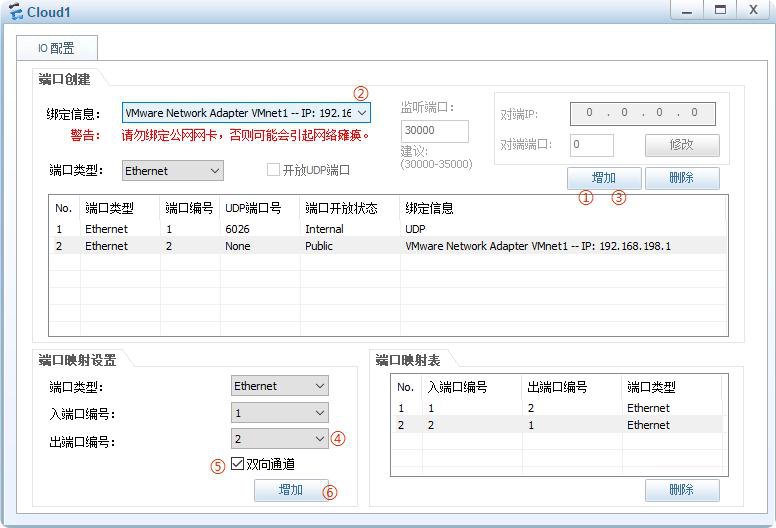Viewport: 776px width, 528px height.
Task: Click 删除 button under 端口映射表
Action: pyautogui.click(x=682, y=490)
